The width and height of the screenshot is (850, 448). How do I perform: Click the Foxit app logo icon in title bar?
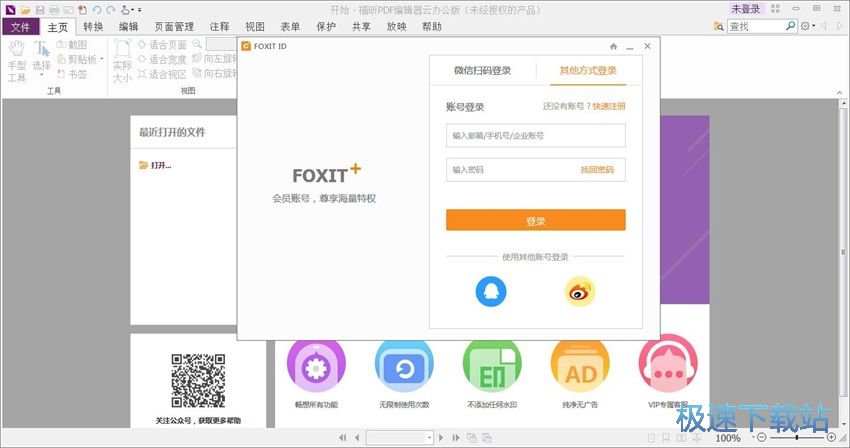click(x=10, y=9)
